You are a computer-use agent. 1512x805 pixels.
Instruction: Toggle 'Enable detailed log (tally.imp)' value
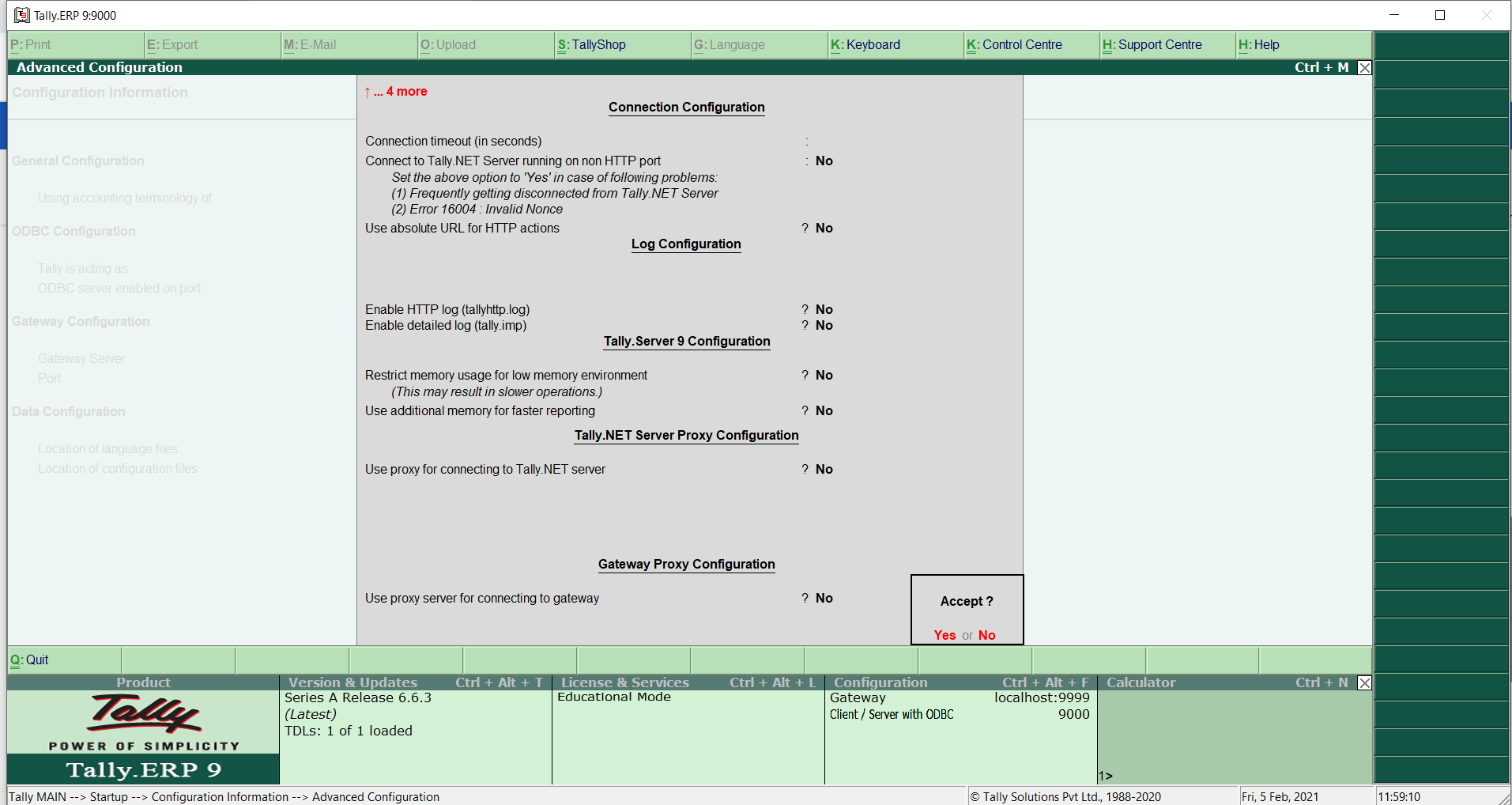click(x=824, y=325)
